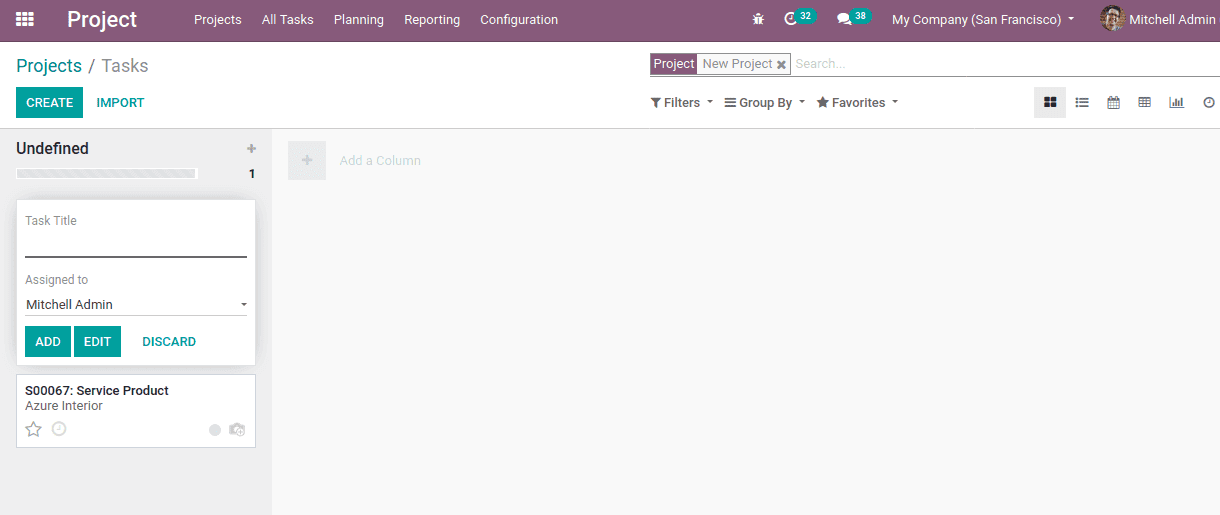Click plus icon next to Add a Column
Image resolution: width=1220 pixels, height=515 pixels.
pyautogui.click(x=307, y=160)
